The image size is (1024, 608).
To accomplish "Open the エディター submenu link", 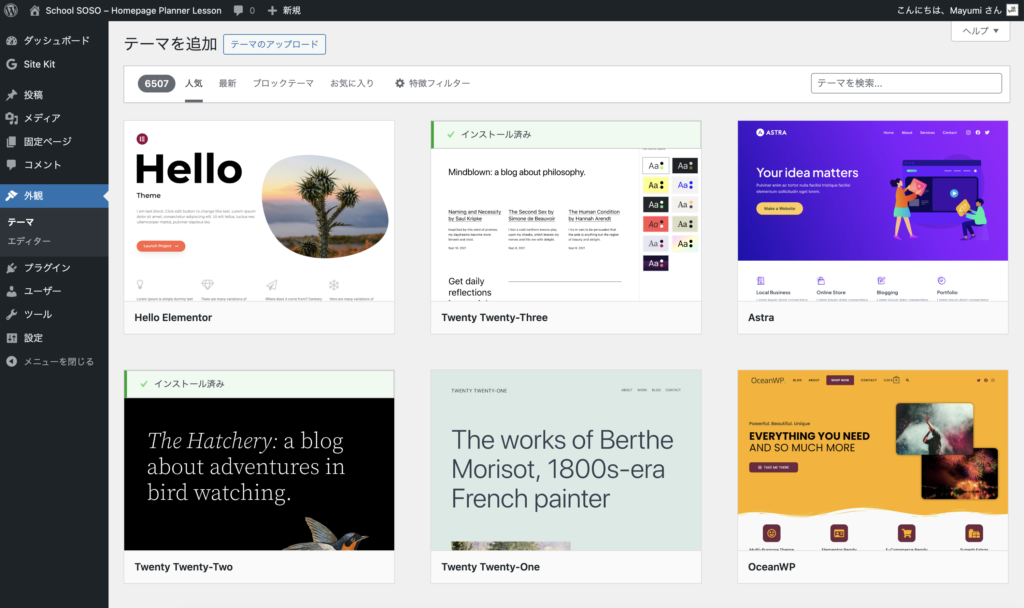I will [x=29, y=241].
